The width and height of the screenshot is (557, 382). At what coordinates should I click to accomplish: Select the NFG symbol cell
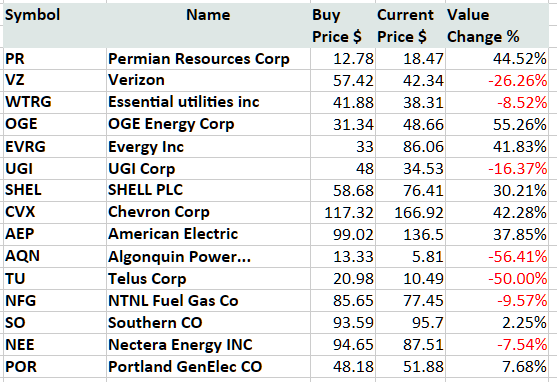(55, 301)
